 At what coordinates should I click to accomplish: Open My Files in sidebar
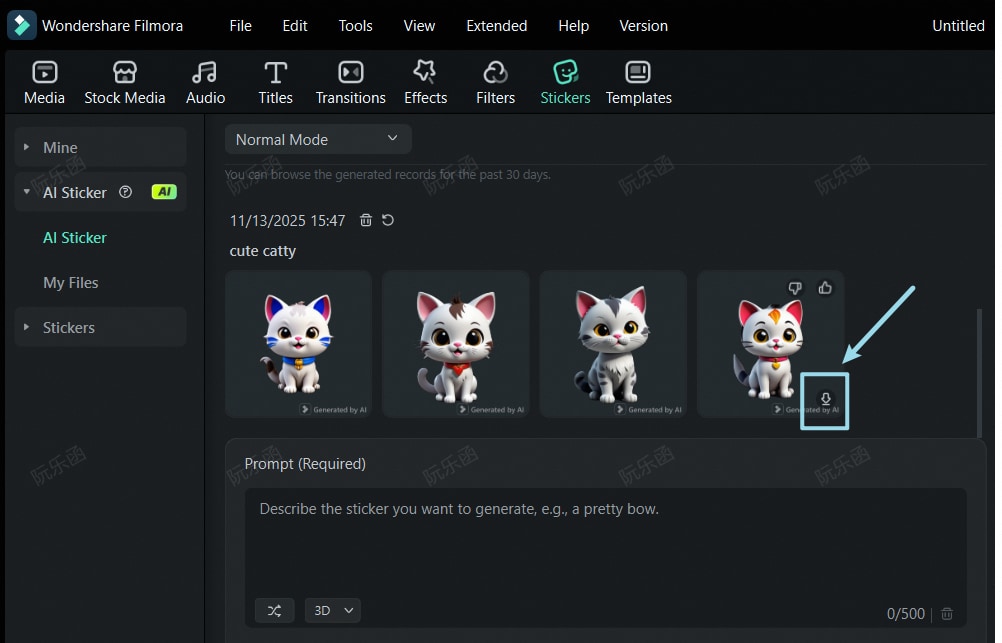pos(70,283)
